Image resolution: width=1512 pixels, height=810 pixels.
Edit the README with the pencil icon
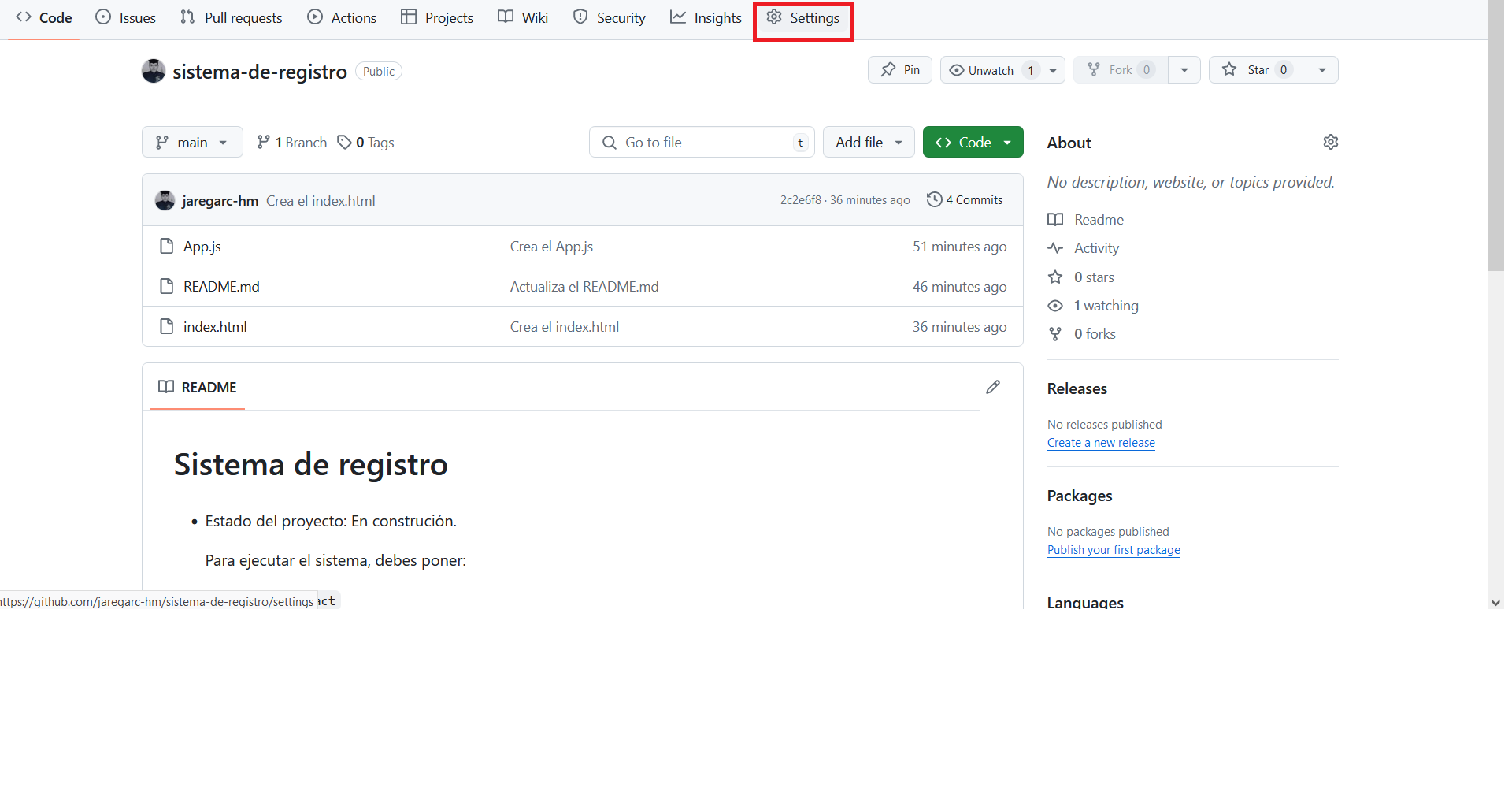point(993,387)
